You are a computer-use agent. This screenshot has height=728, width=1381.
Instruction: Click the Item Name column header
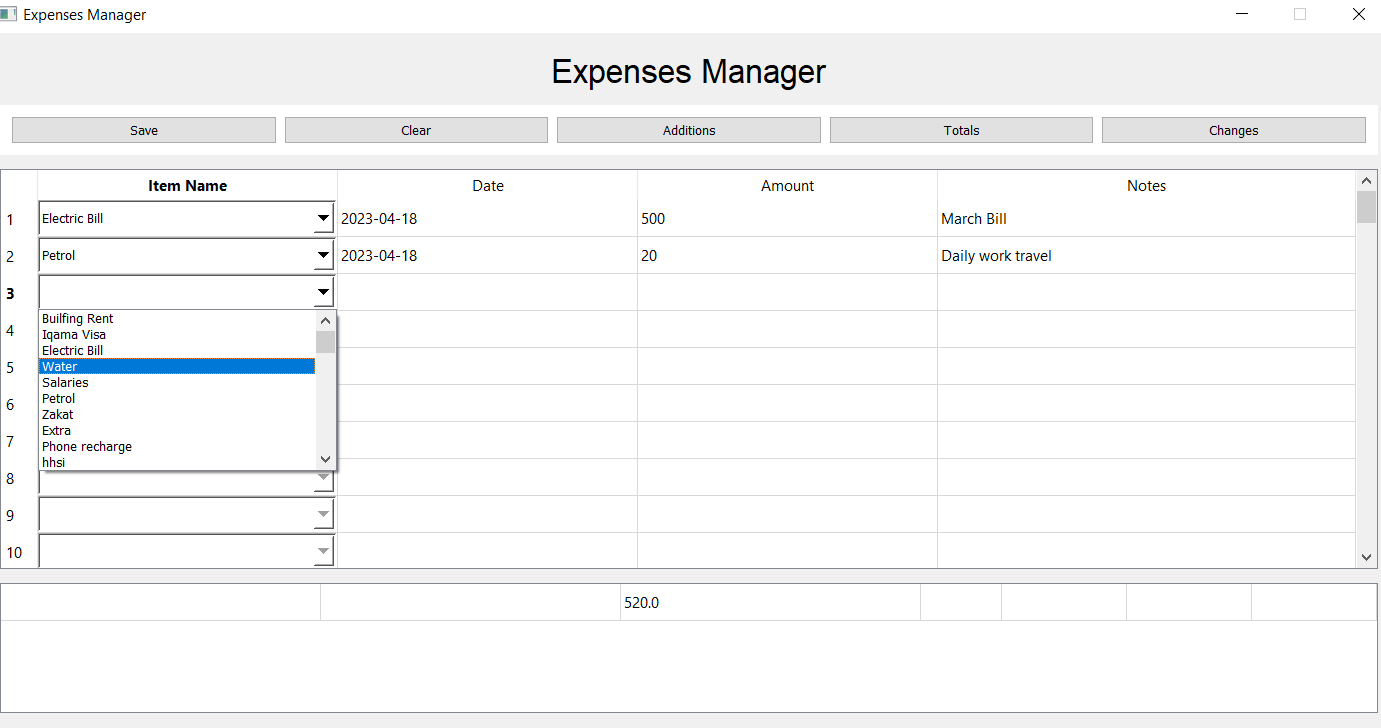coord(187,186)
